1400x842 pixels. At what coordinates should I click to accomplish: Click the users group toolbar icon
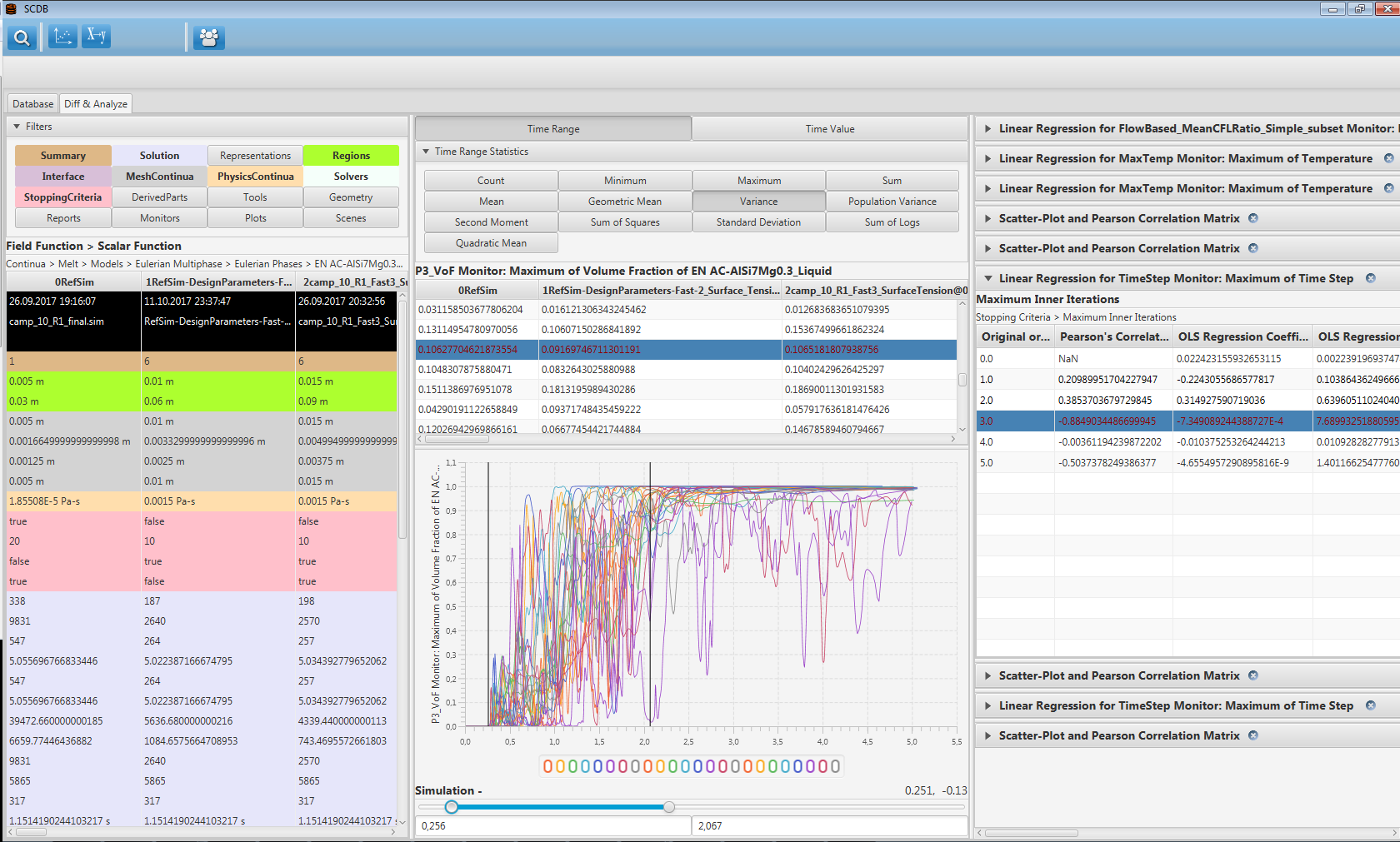pyautogui.click(x=209, y=37)
